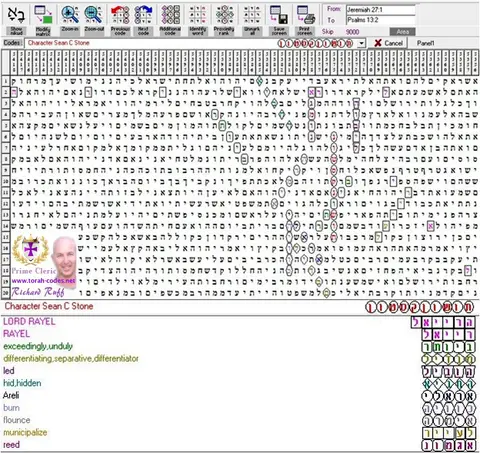Image resolution: width=480 pixels, height=453 pixels.
Task: Open the Codes dropdown arrow
Action: point(362,43)
